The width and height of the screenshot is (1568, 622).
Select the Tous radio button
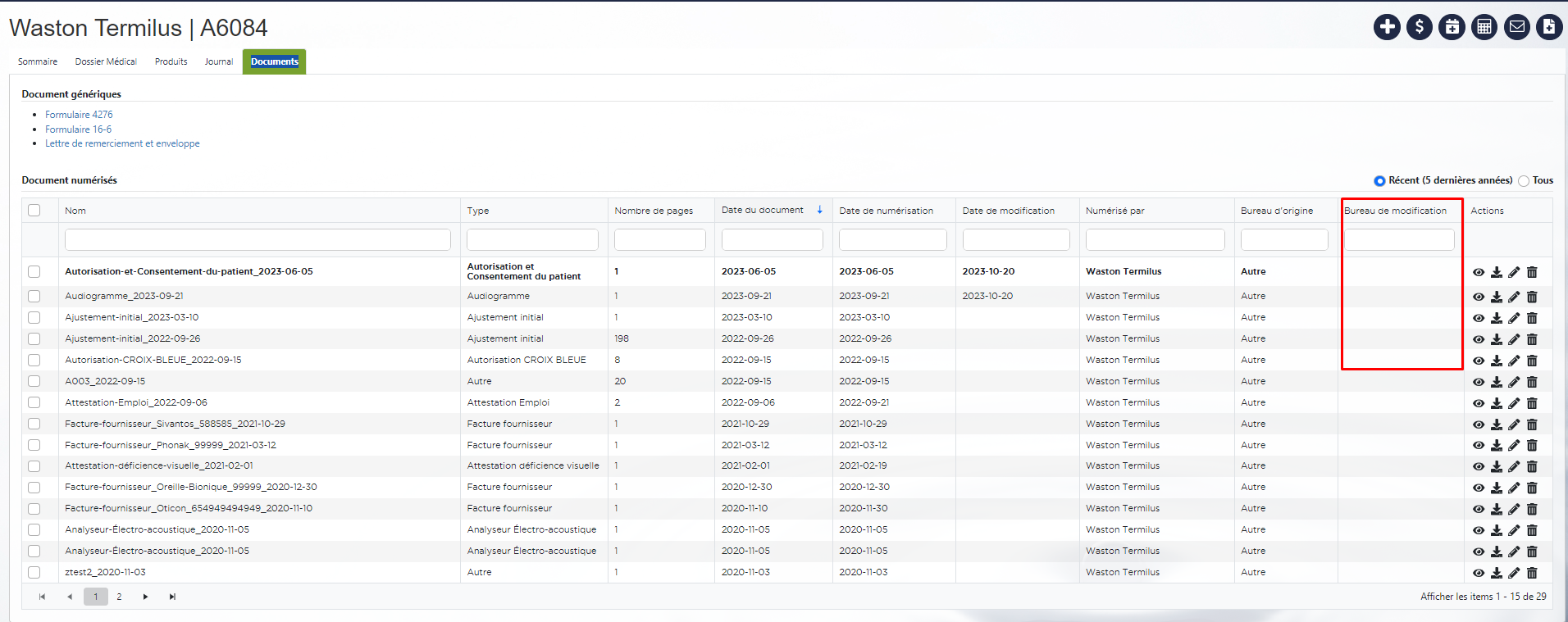coord(1524,181)
